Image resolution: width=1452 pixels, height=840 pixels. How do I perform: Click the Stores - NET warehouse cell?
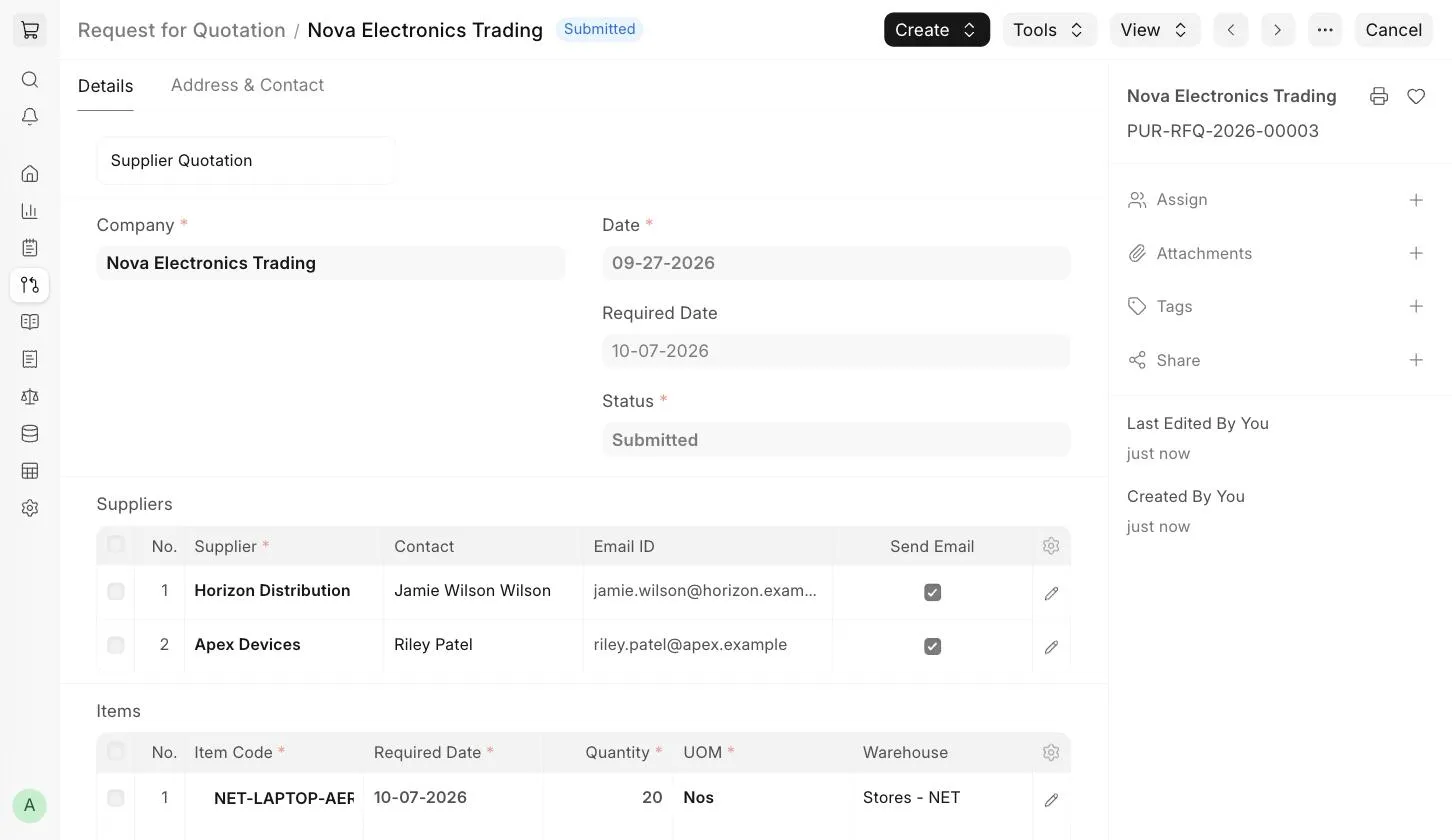(x=942, y=798)
